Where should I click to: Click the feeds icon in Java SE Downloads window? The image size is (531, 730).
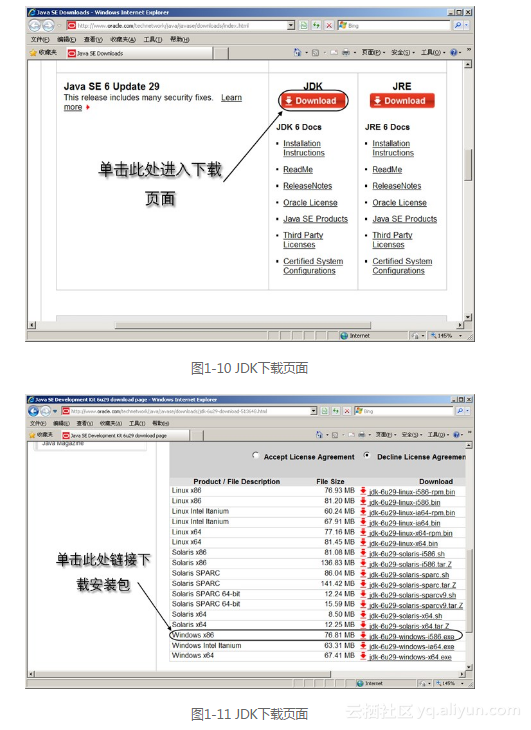[315, 53]
